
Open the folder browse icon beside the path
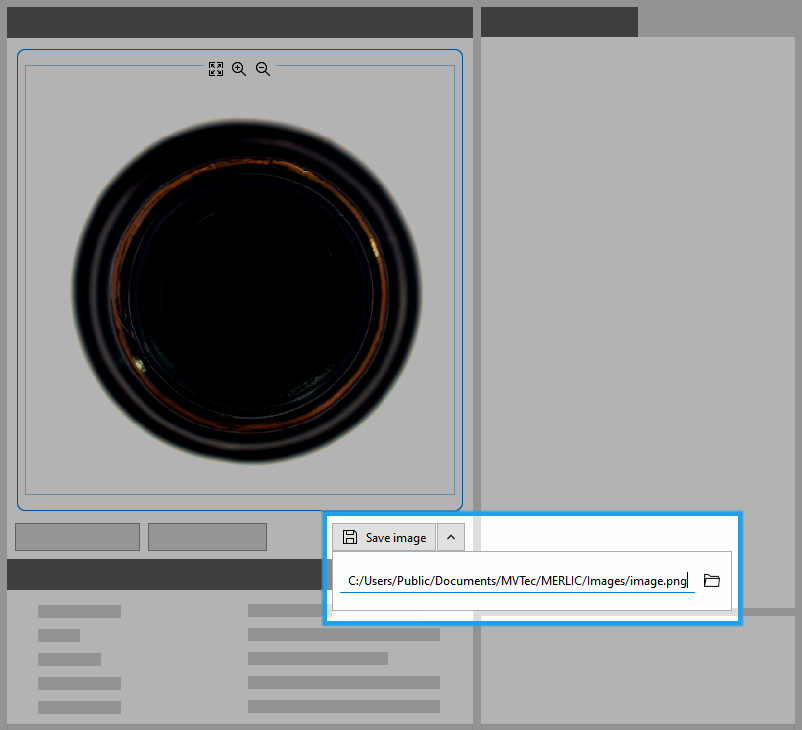[x=712, y=581]
